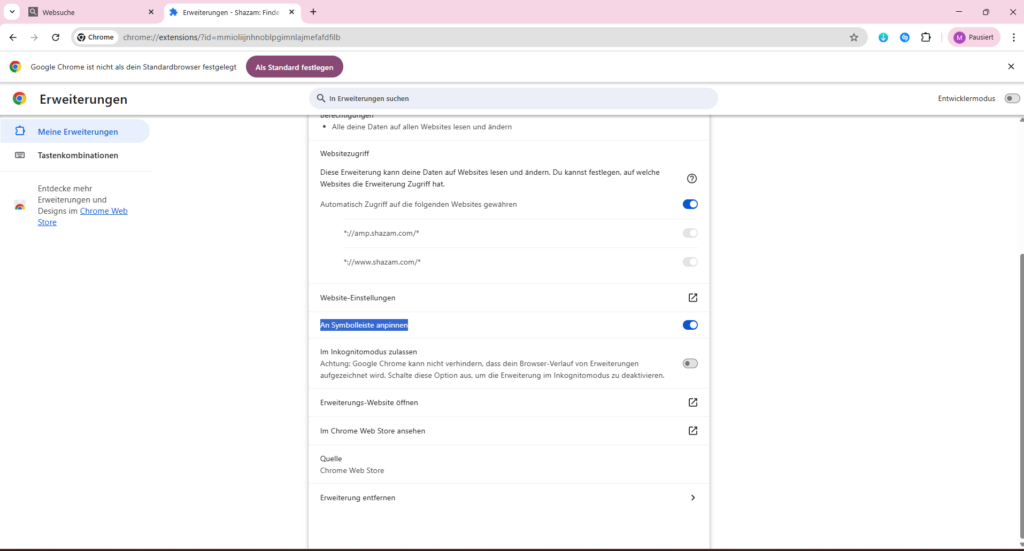Enable Im Inkognitomodus zulassen toggle
Viewport: 1024px width, 551px height.
pyautogui.click(x=690, y=363)
